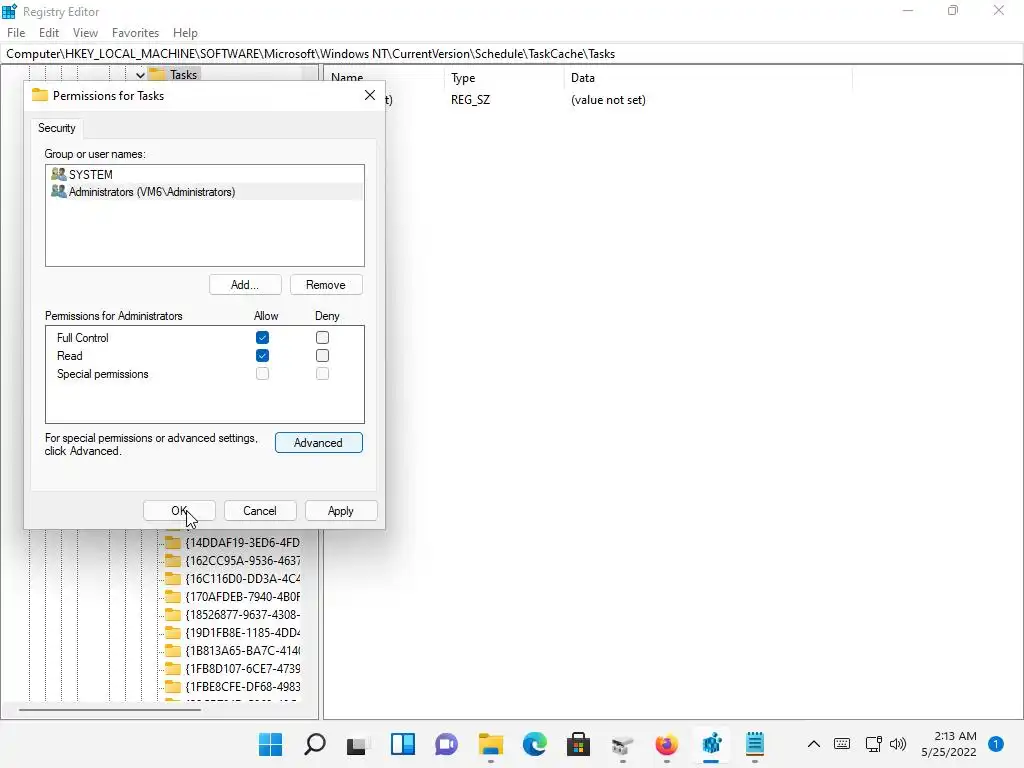Select folder icon of {1FBE8CFE-DF68-4983 key

coord(172,686)
